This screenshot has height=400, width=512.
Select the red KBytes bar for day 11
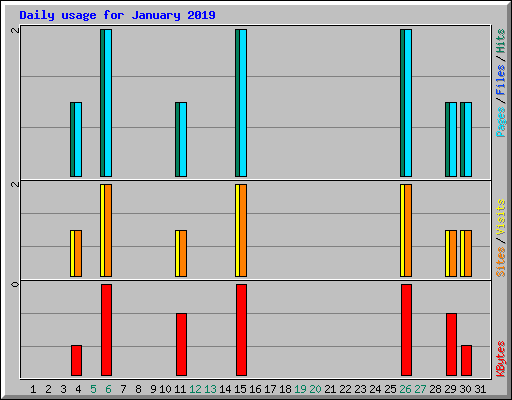pyautogui.click(x=181, y=344)
